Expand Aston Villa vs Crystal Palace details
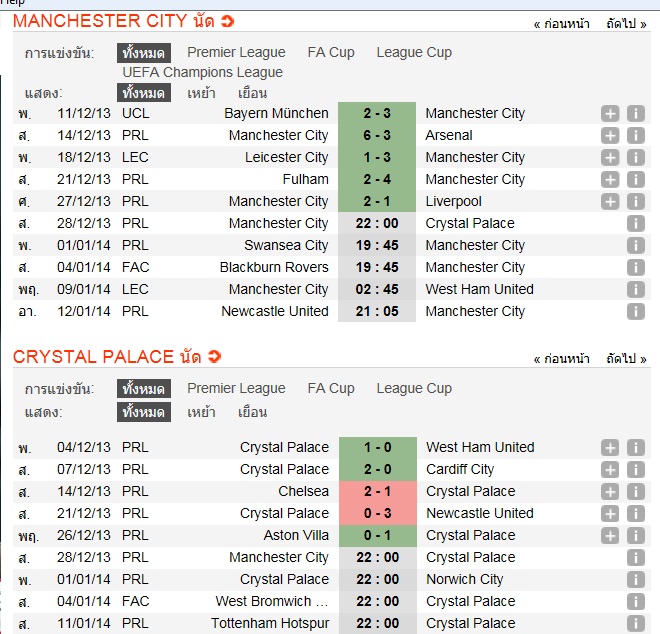 point(610,536)
